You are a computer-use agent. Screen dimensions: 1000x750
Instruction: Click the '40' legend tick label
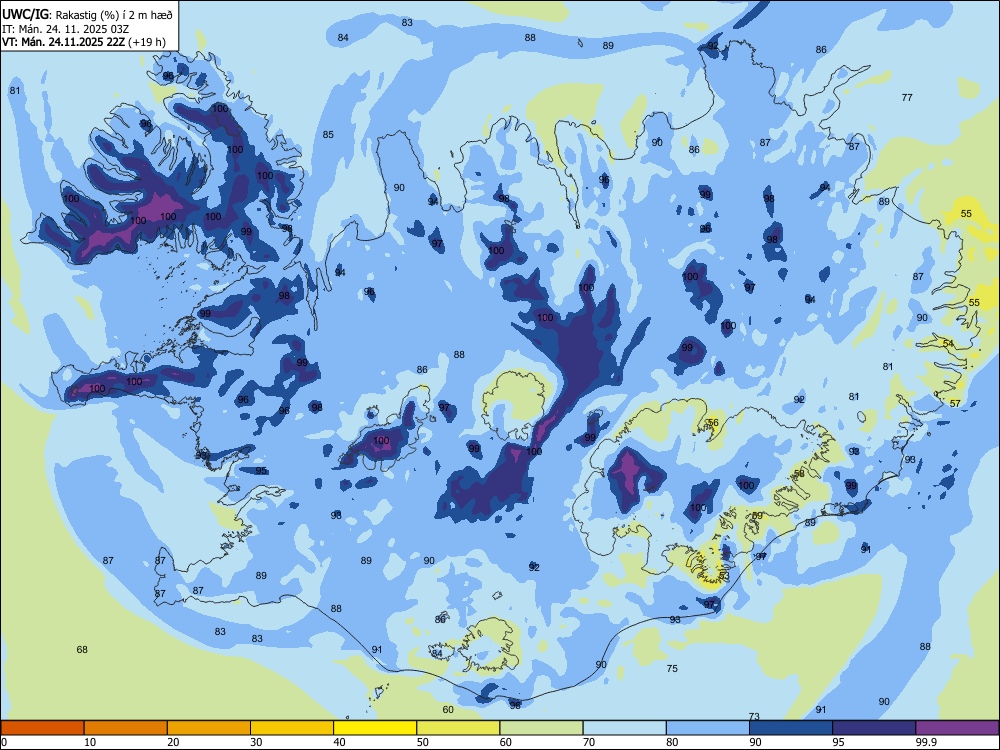[340, 742]
